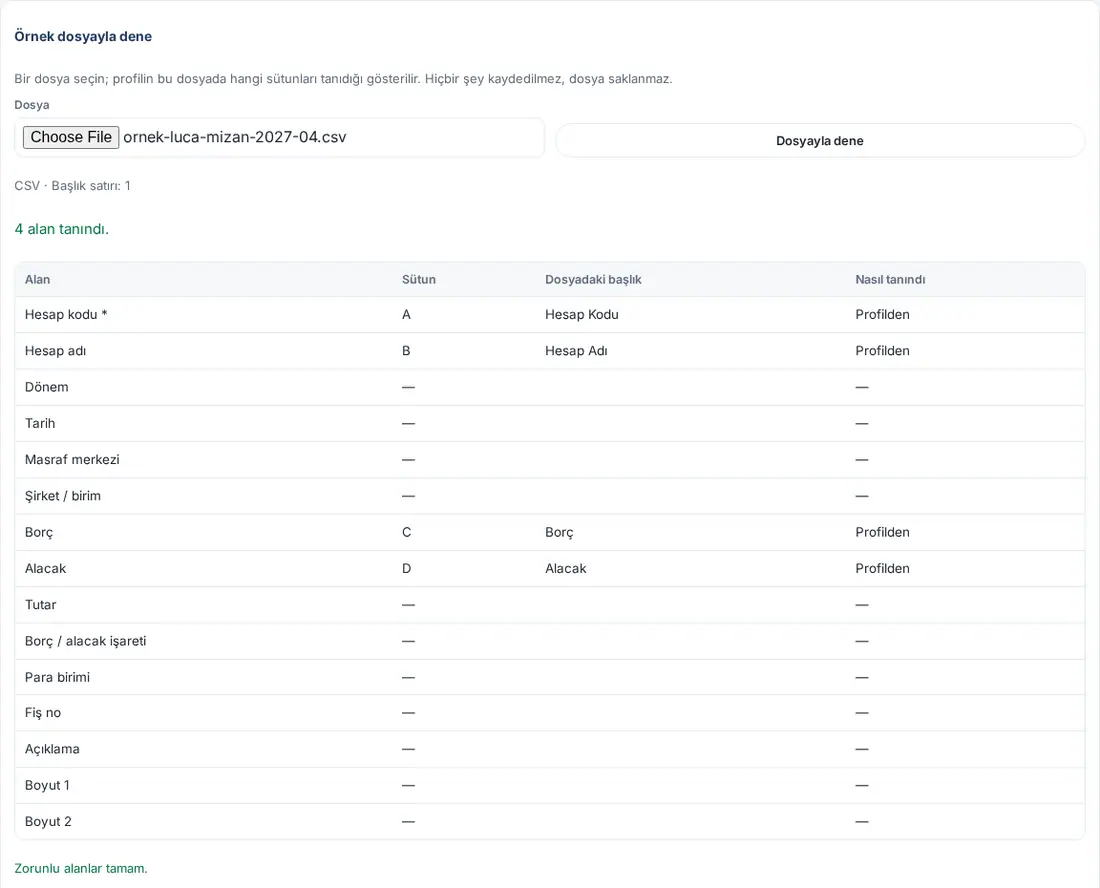Click the Alacak header text in file column
This screenshot has width=1100, height=888.
(x=565, y=568)
